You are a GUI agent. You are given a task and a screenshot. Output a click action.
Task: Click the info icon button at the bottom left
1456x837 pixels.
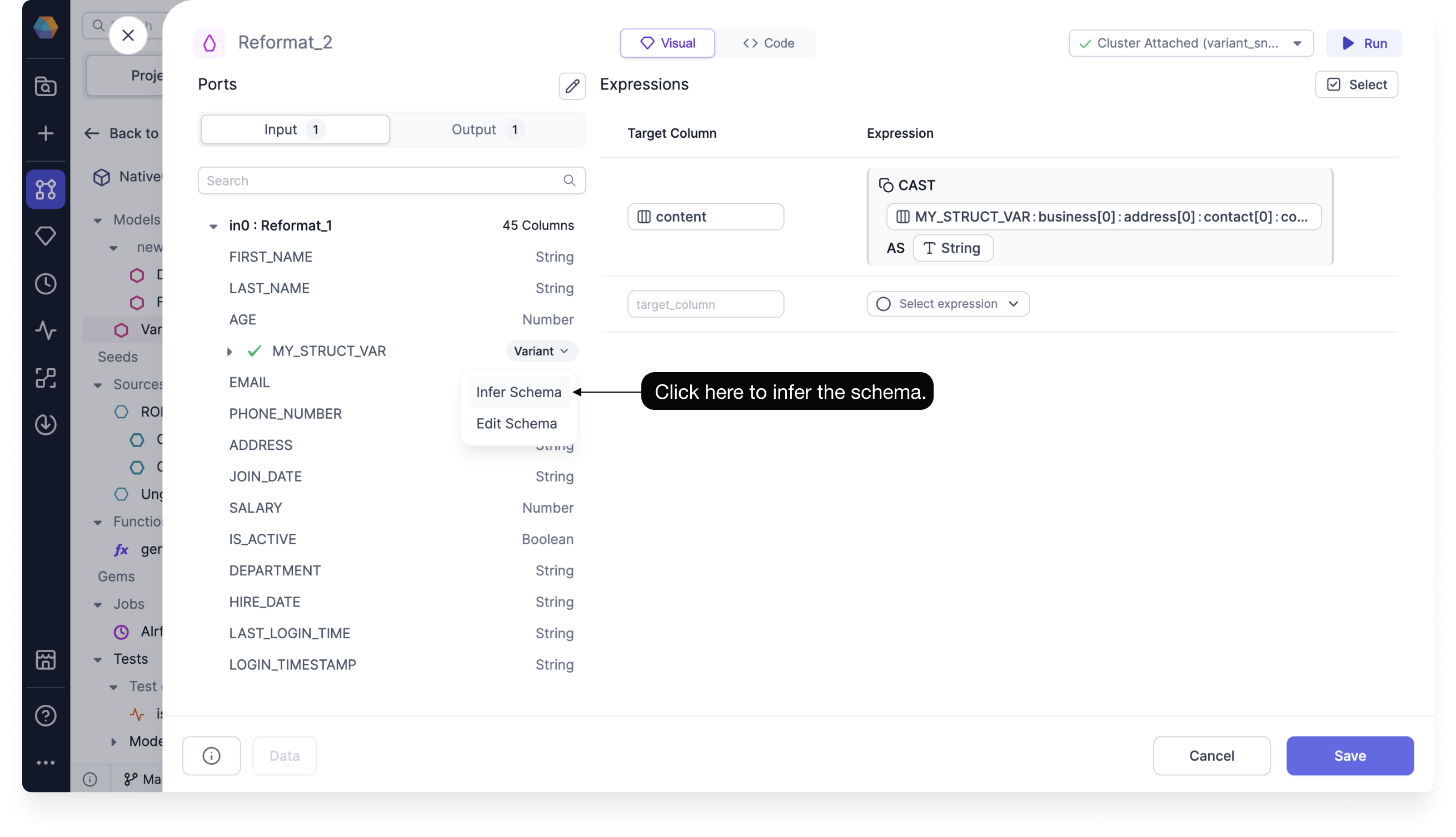point(211,756)
